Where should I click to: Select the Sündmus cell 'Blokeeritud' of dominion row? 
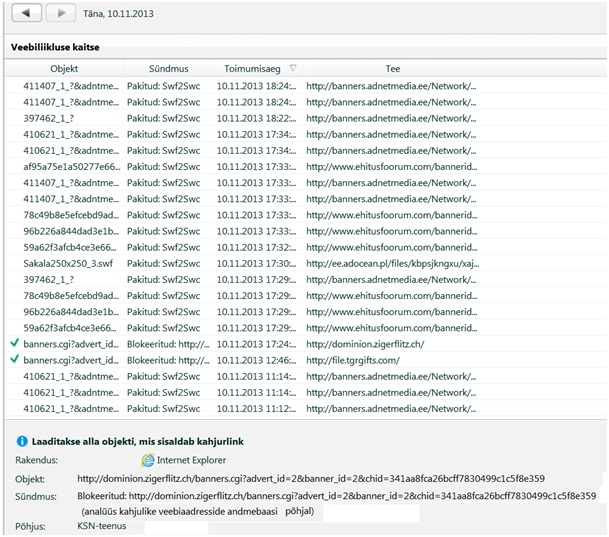(x=167, y=344)
